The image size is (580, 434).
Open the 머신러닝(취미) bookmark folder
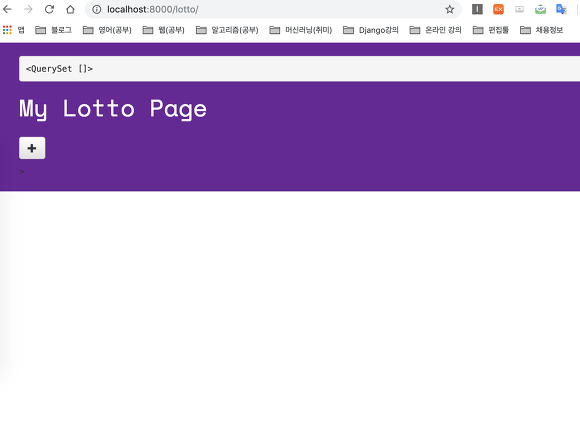[301, 30]
